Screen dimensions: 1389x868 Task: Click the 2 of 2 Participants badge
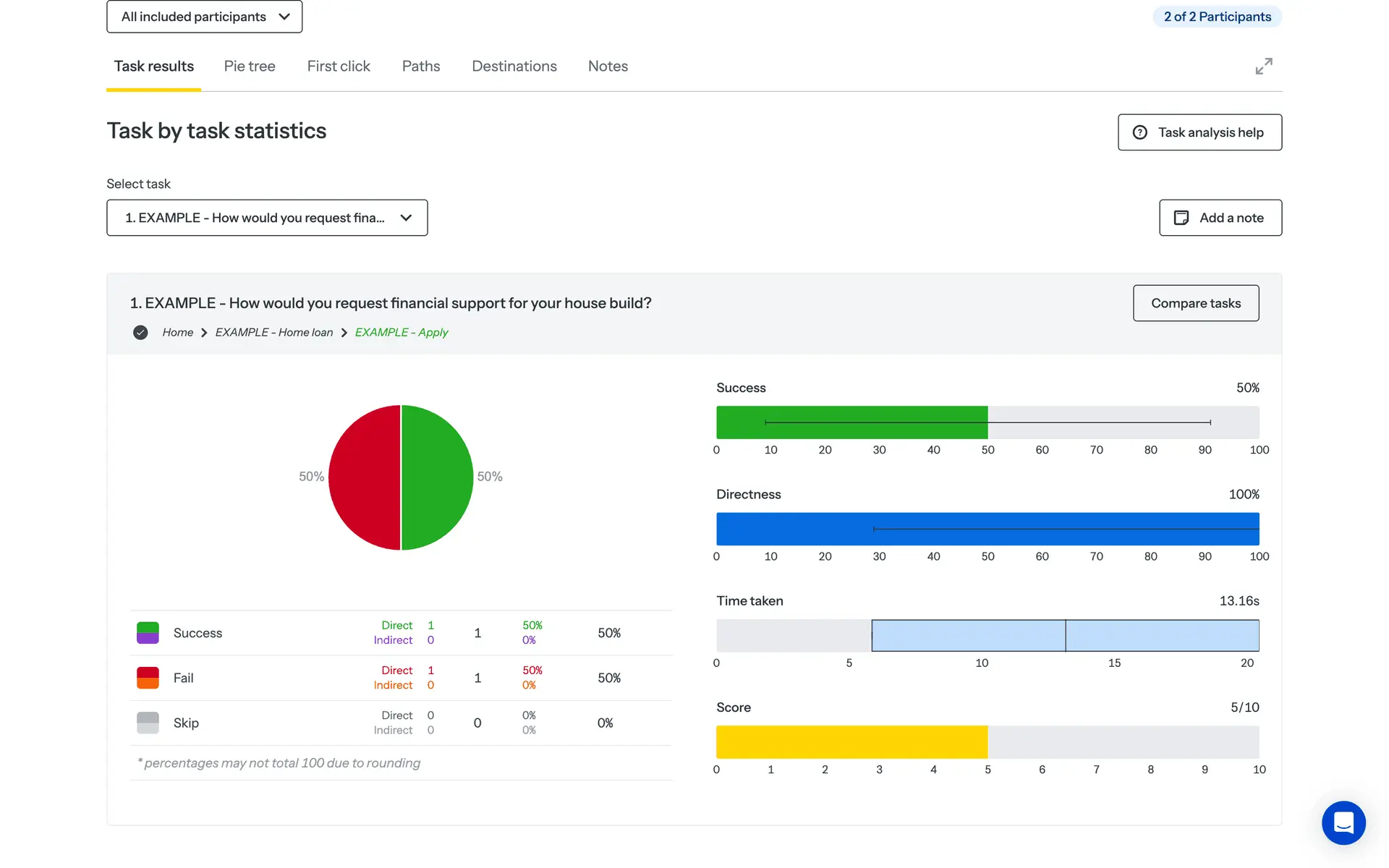click(x=1217, y=17)
